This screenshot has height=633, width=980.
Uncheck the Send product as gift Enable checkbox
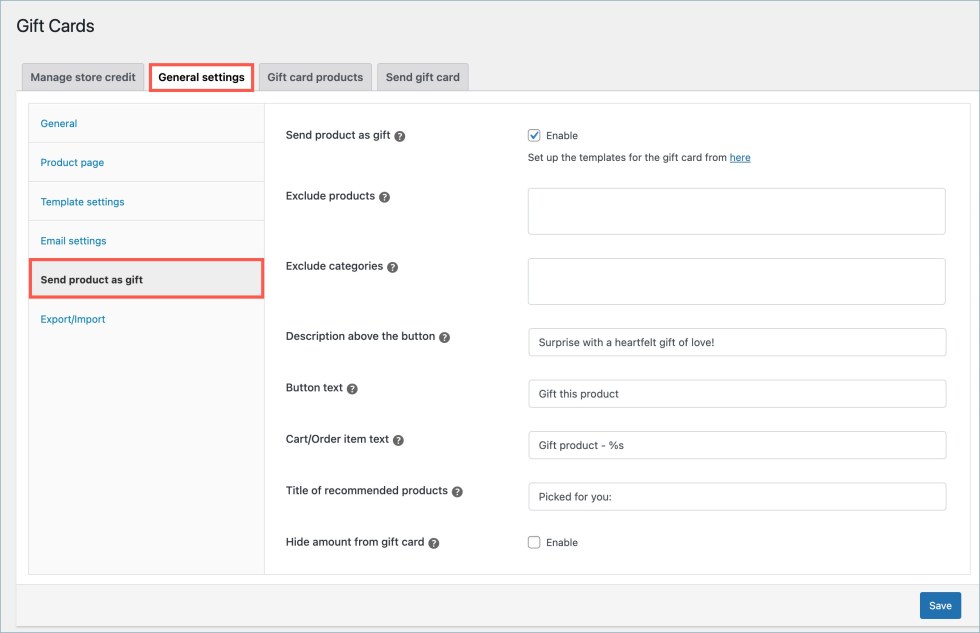pos(534,136)
